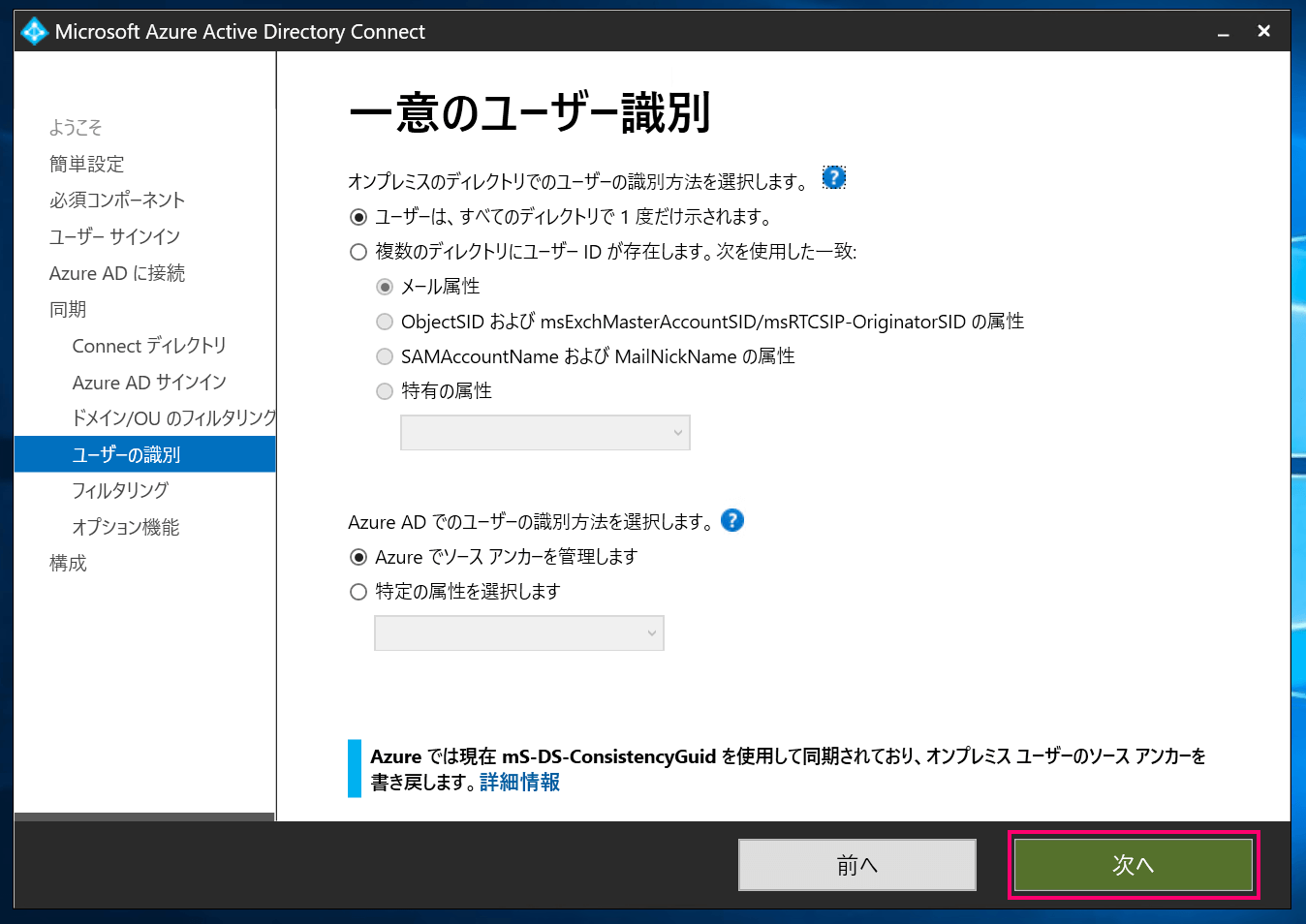Open the 詳細情報 link
Screen dimensions: 1306x924
(x=520, y=782)
